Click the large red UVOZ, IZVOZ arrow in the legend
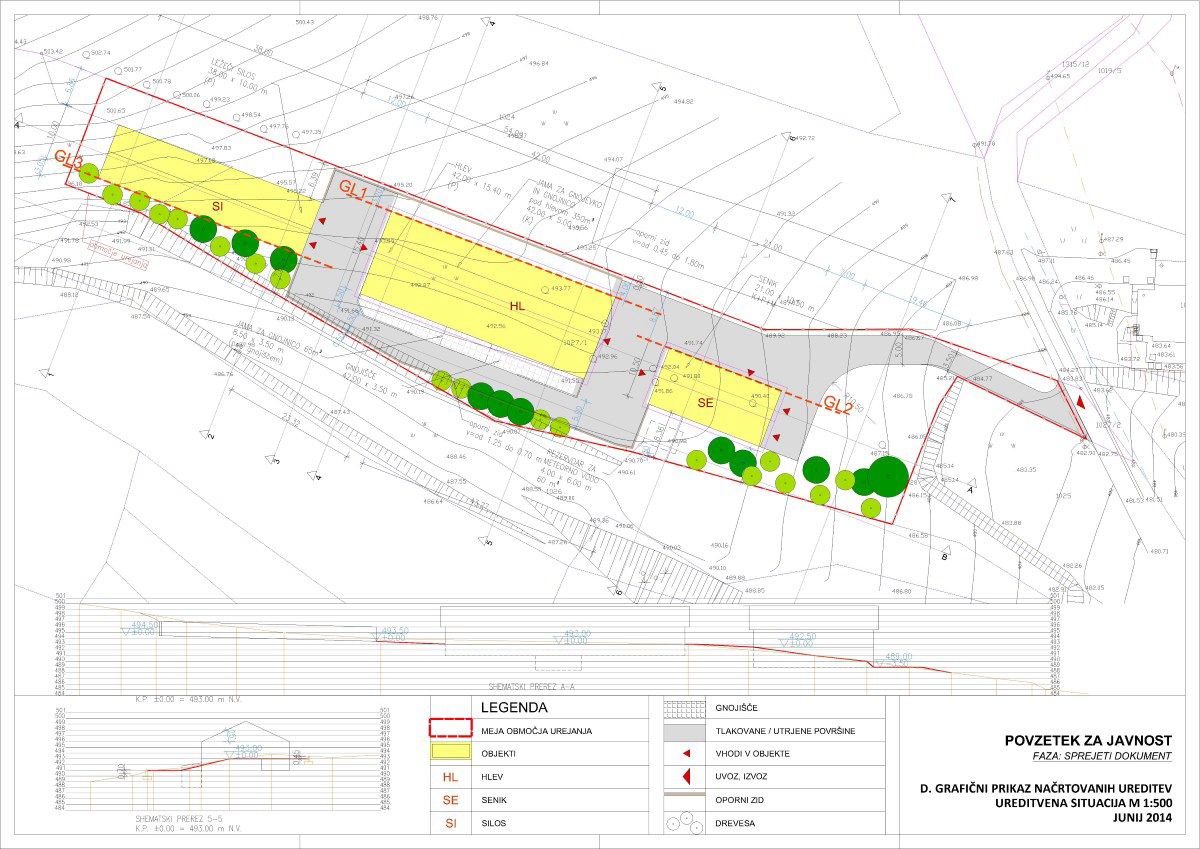The width and height of the screenshot is (1200, 849). click(687, 775)
